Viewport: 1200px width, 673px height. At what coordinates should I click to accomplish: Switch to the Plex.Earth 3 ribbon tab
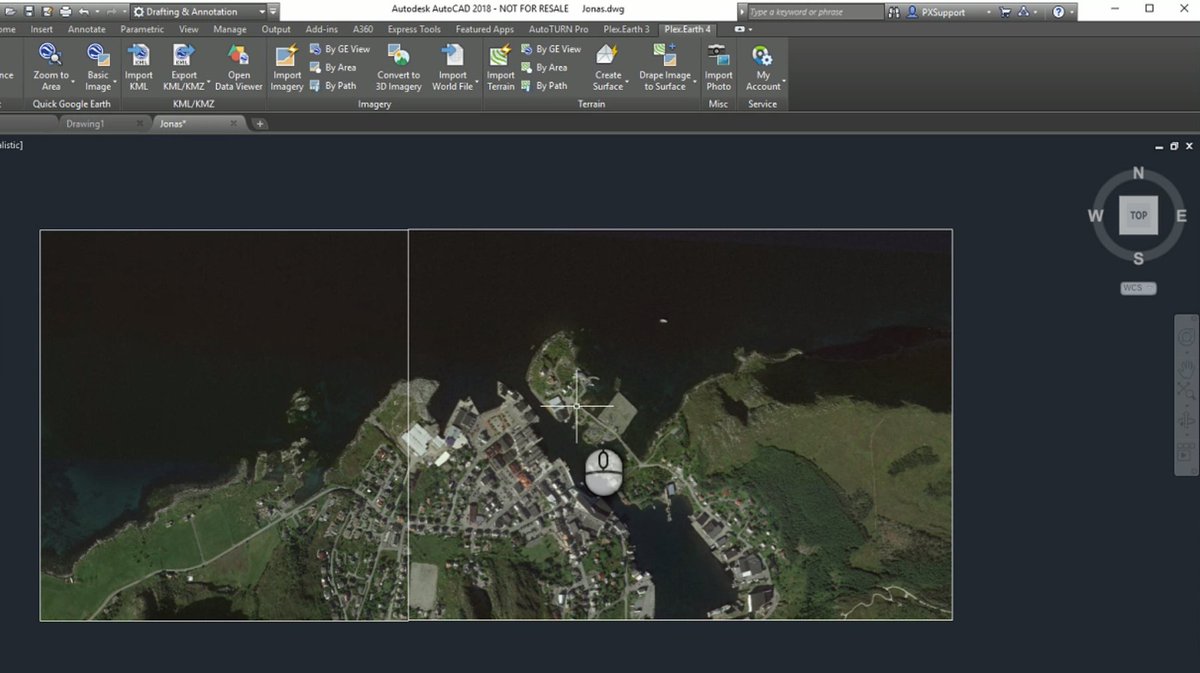click(625, 29)
